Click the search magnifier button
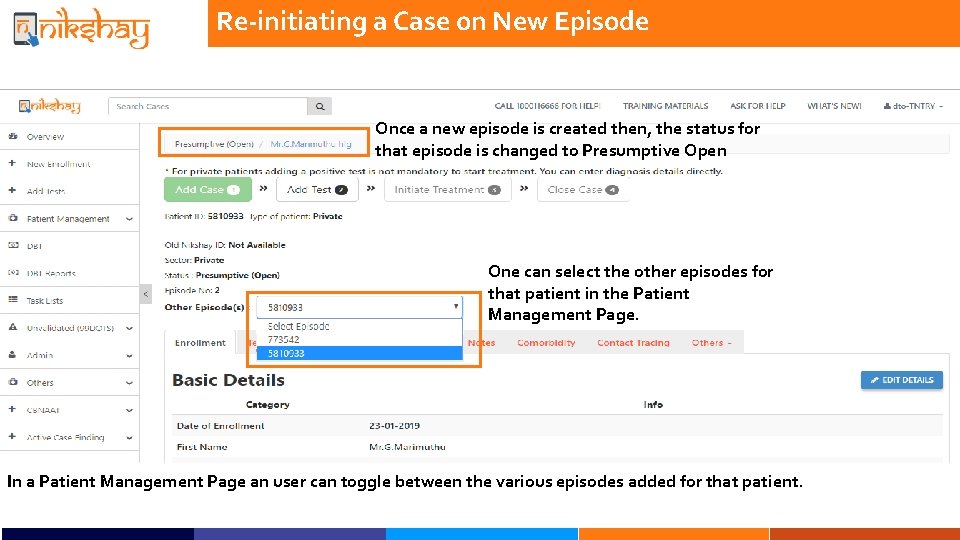The image size is (960, 540). pyautogui.click(x=320, y=106)
